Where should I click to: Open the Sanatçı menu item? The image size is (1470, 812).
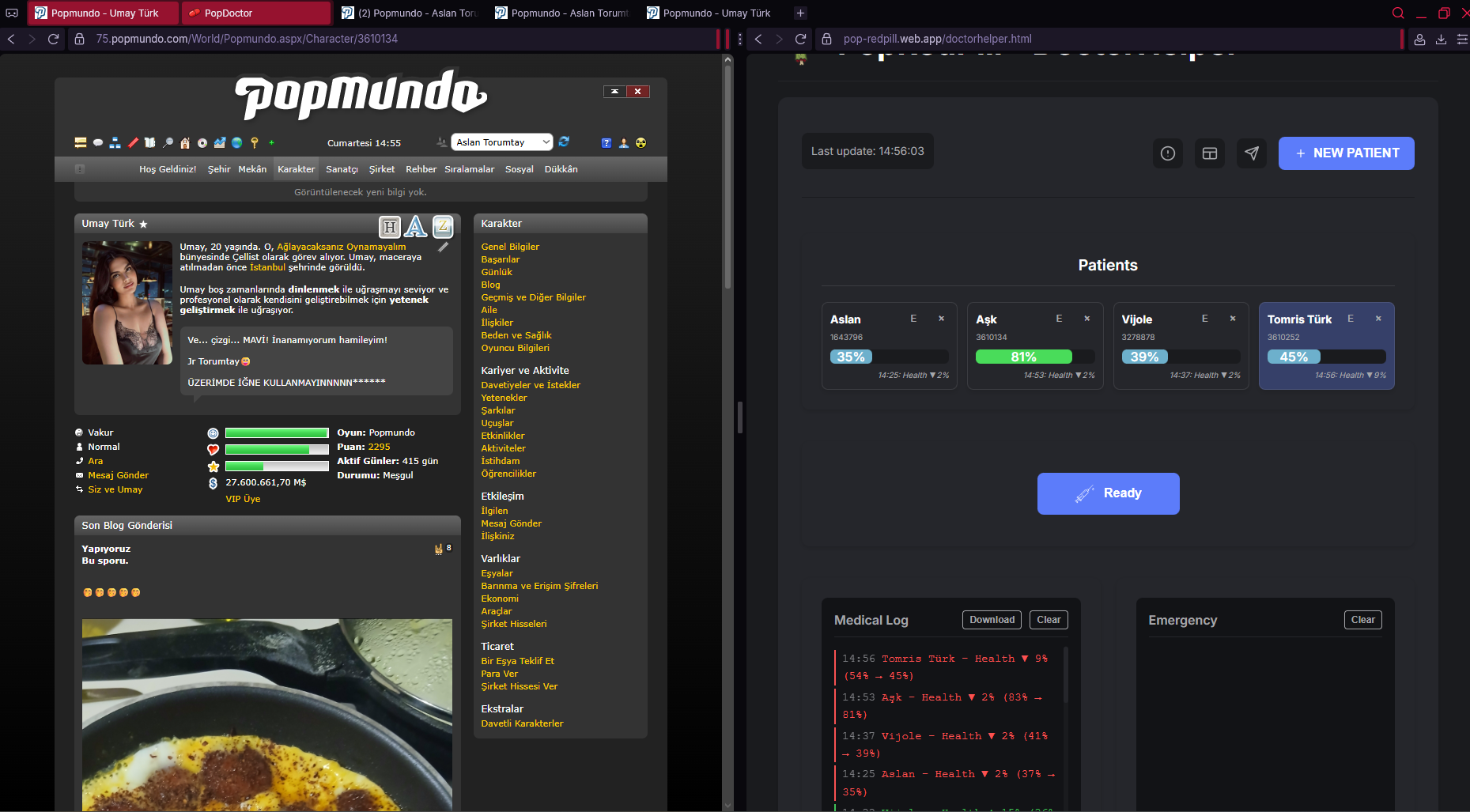point(342,169)
